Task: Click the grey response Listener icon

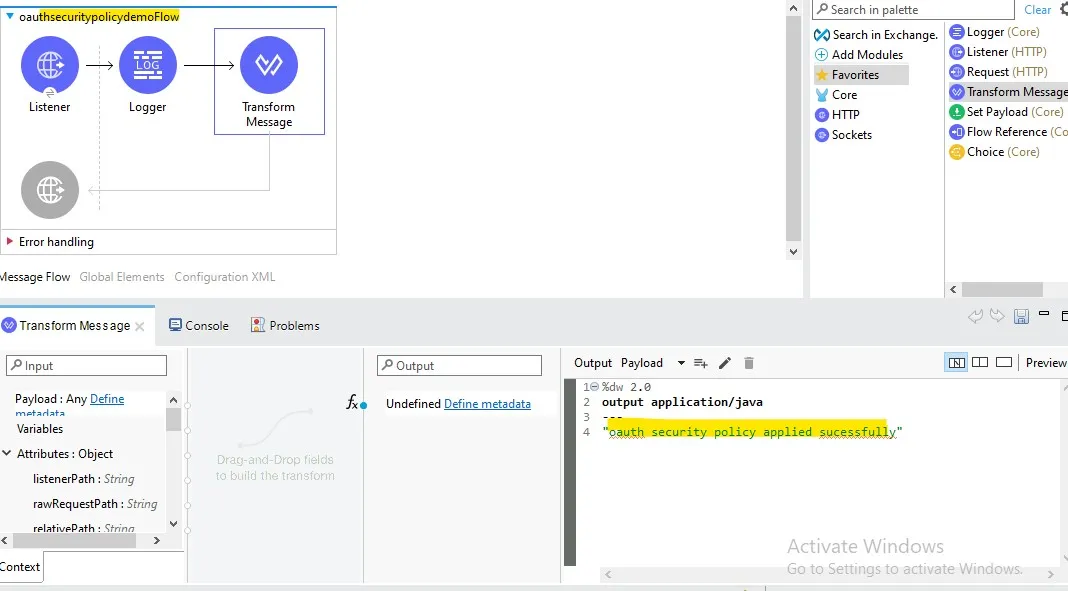Action: point(50,190)
